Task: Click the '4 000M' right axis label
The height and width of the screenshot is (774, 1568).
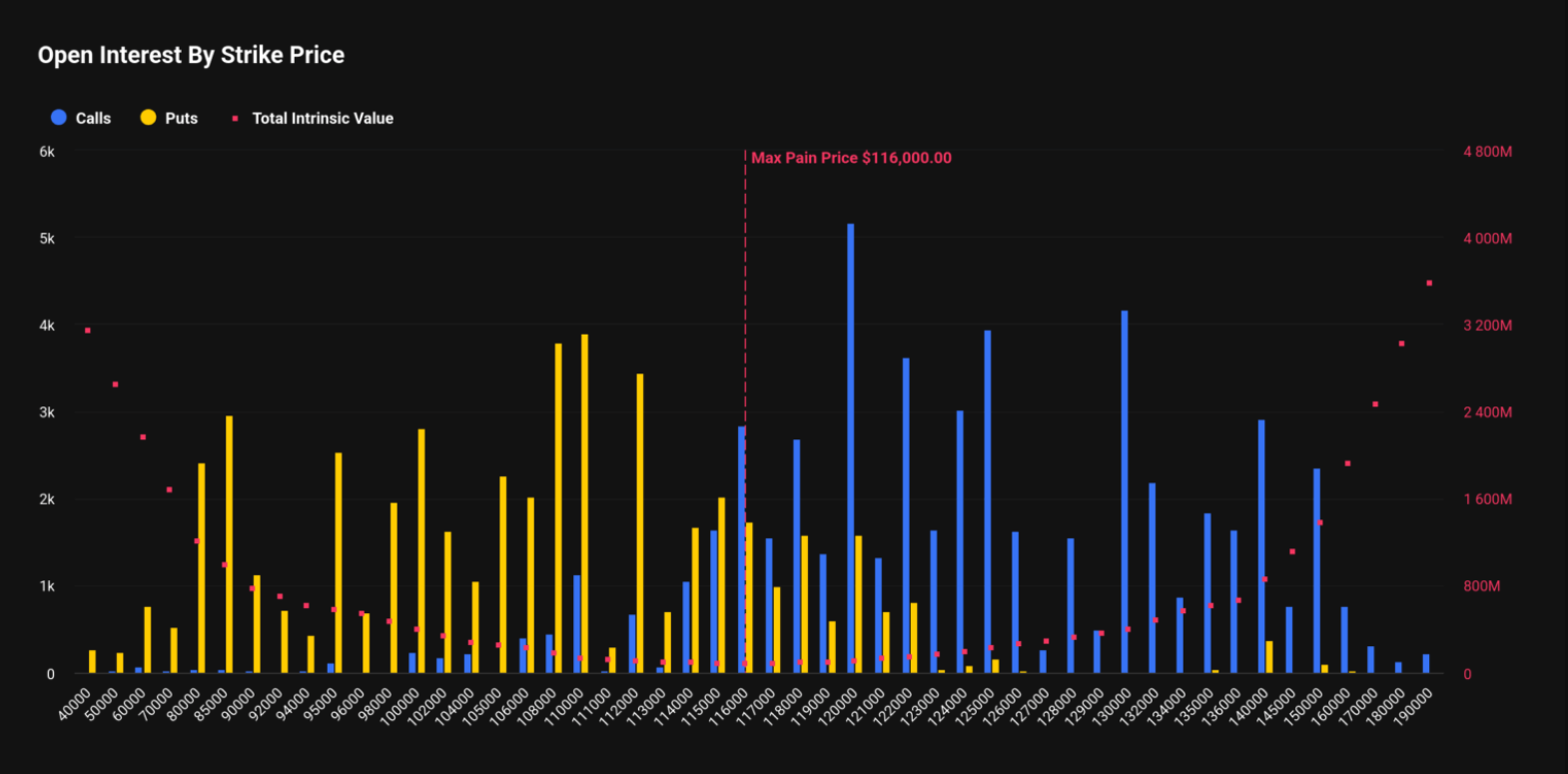Action: click(x=1488, y=239)
